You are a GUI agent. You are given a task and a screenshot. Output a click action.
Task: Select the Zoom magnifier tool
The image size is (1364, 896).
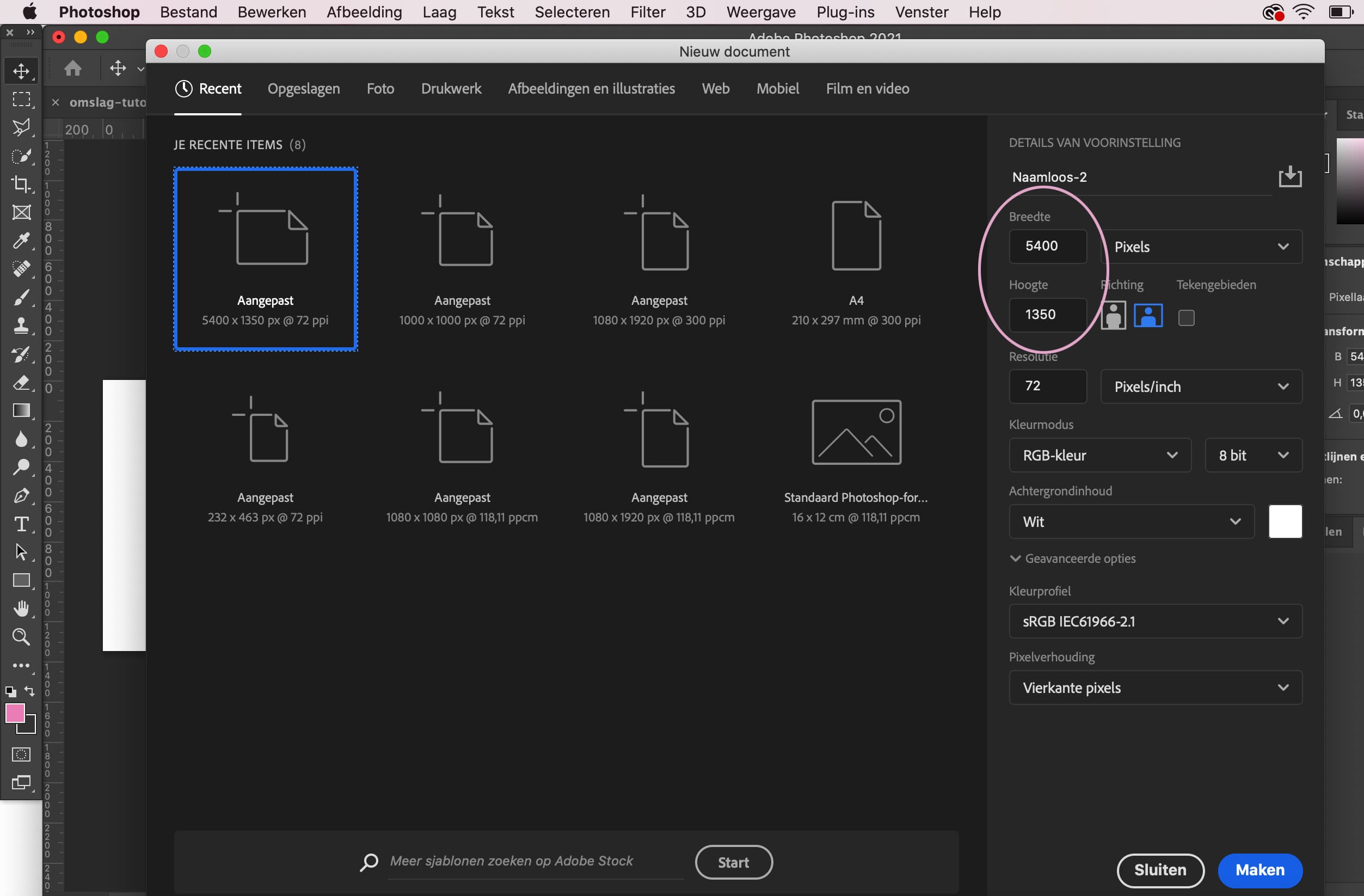21,637
